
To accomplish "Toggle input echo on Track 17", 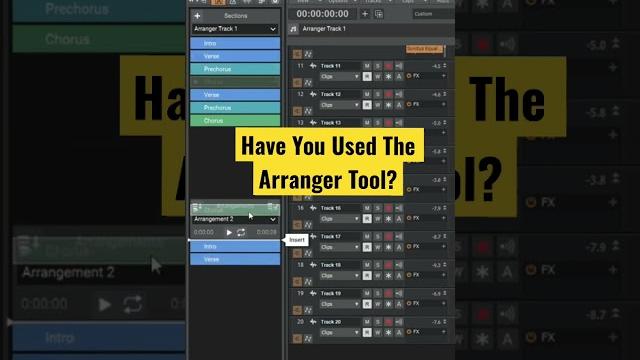I will tap(399, 237).
